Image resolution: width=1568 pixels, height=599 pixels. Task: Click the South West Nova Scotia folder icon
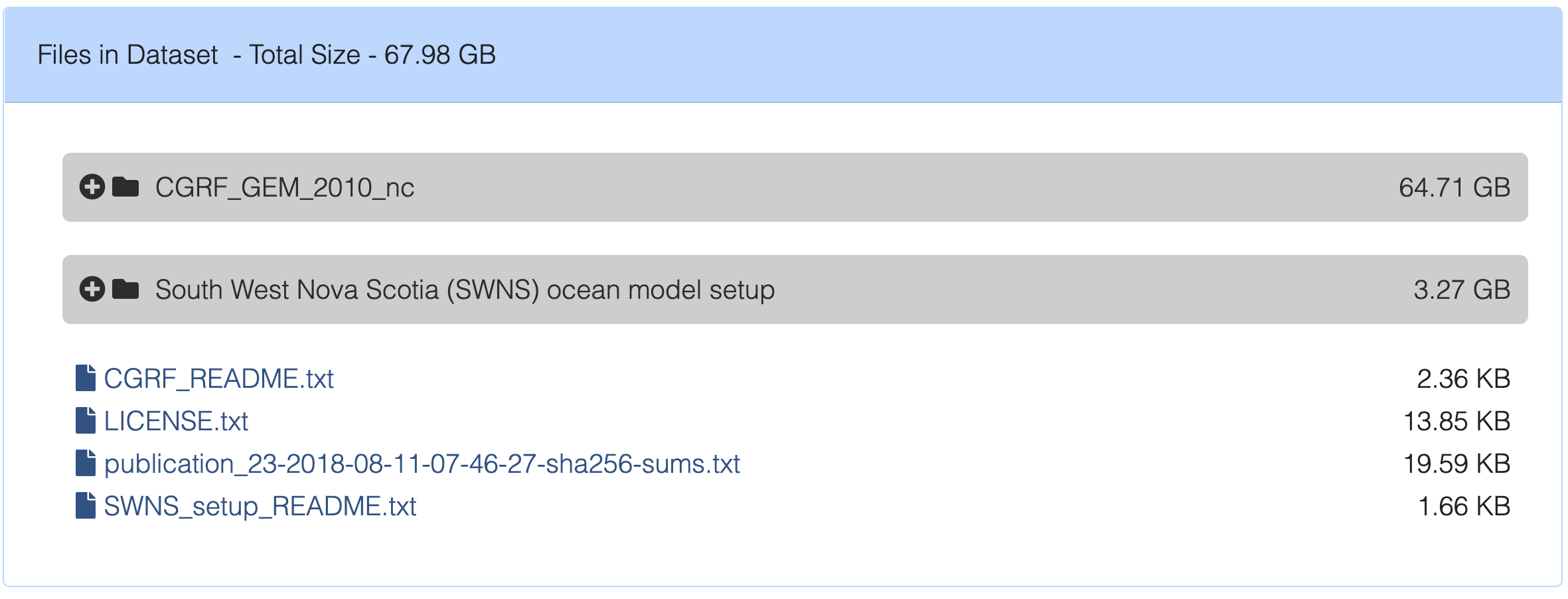(x=125, y=290)
